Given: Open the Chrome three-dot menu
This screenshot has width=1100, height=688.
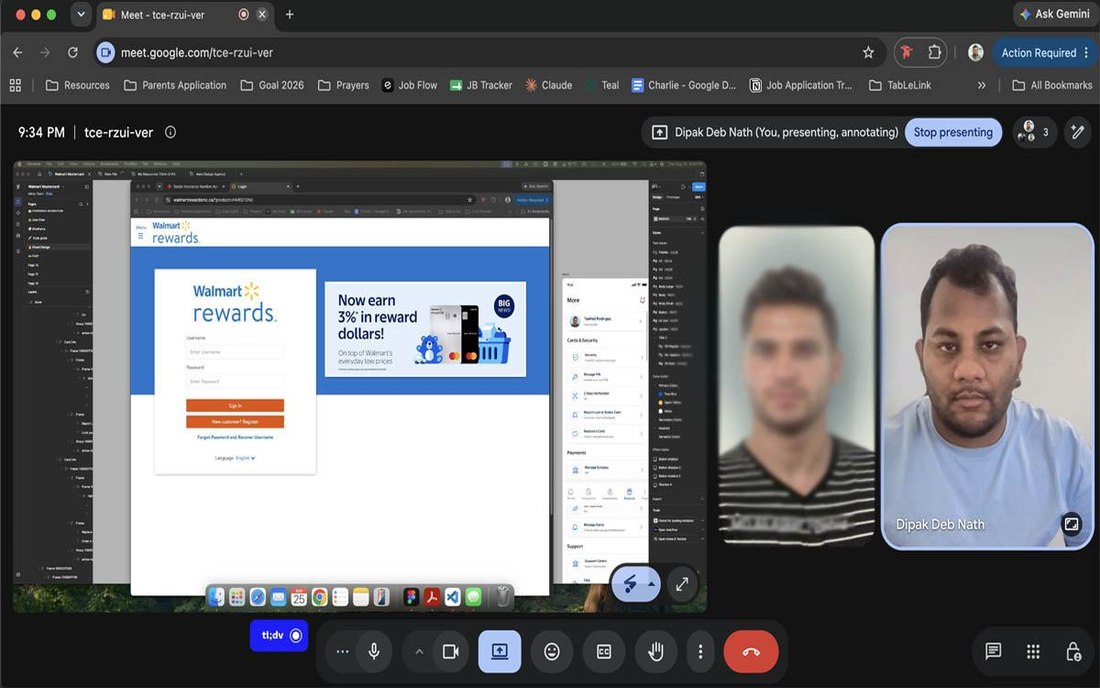Looking at the screenshot, I should (x=1087, y=53).
